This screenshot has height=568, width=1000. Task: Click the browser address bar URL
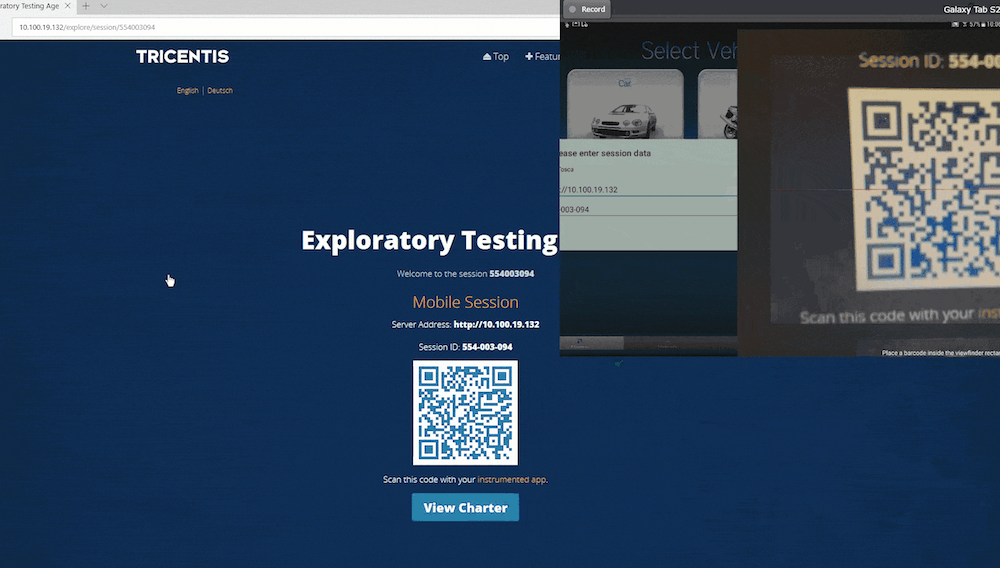tap(87, 27)
